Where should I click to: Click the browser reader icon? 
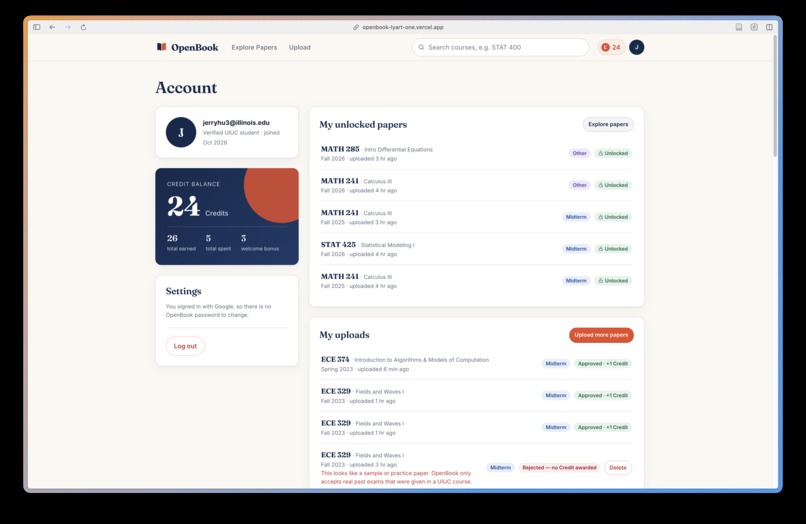(x=739, y=27)
